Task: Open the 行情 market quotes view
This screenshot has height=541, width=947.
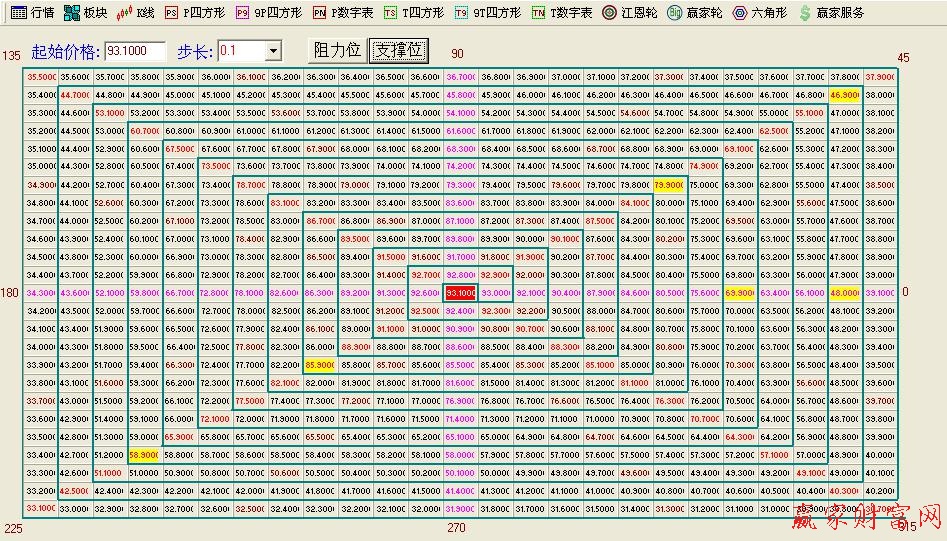Action: pos(32,13)
